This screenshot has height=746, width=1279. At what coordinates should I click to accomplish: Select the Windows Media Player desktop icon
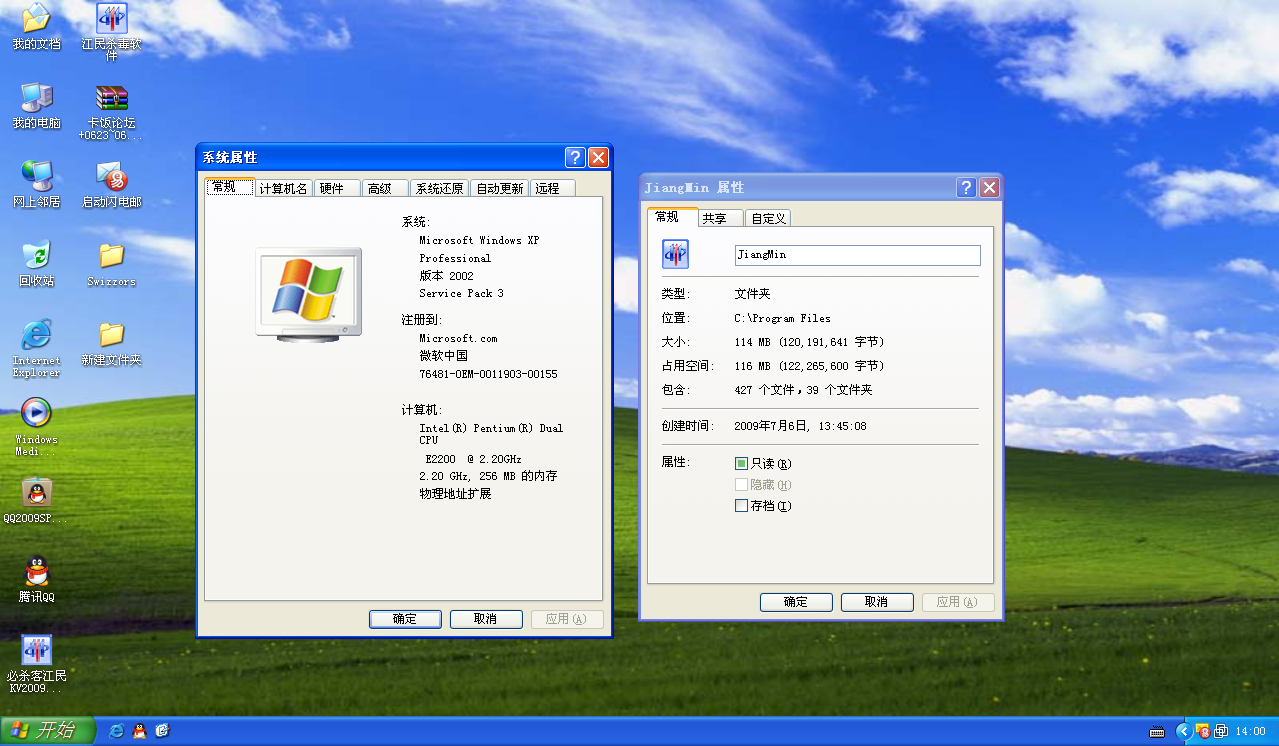[36, 426]
